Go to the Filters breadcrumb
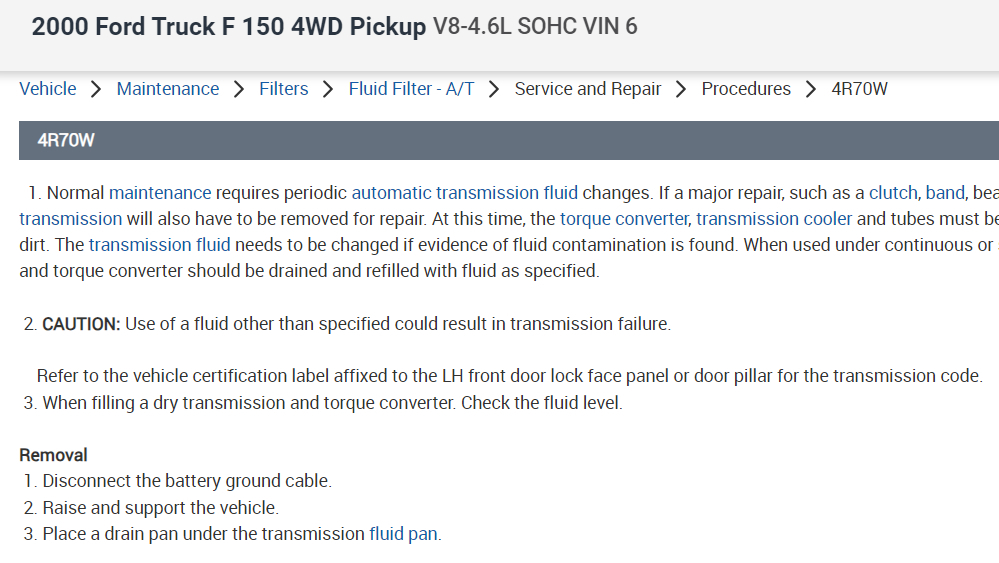 tap(283, 89)
